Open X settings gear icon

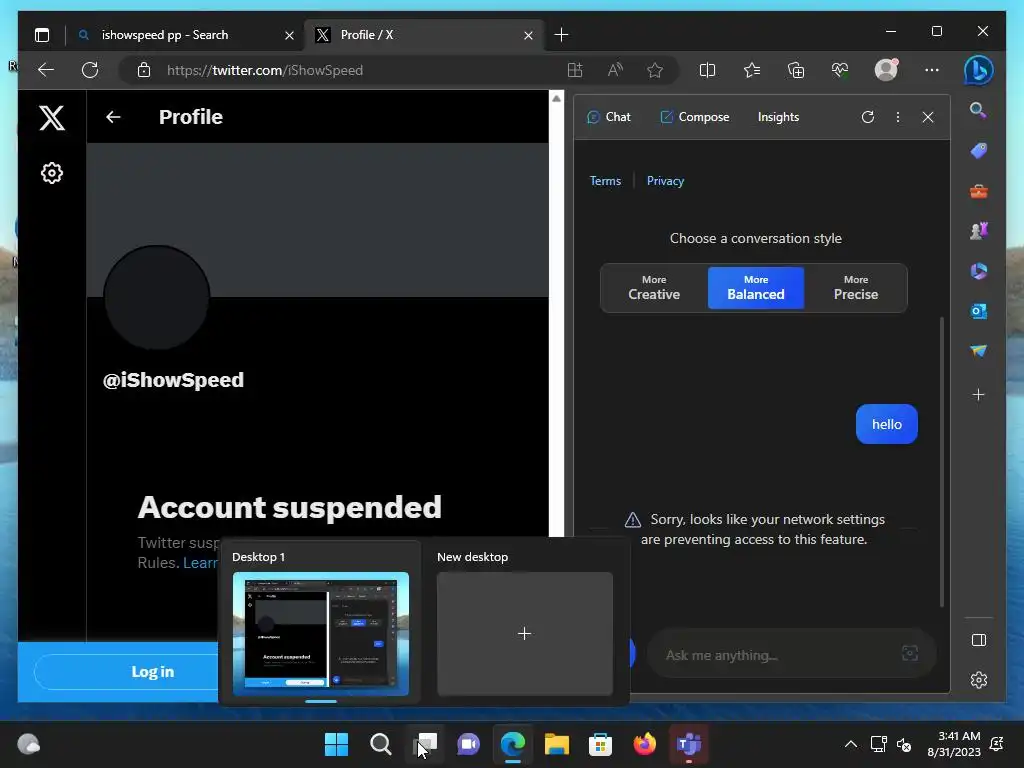pyautogui.click(x=52, y=173)
